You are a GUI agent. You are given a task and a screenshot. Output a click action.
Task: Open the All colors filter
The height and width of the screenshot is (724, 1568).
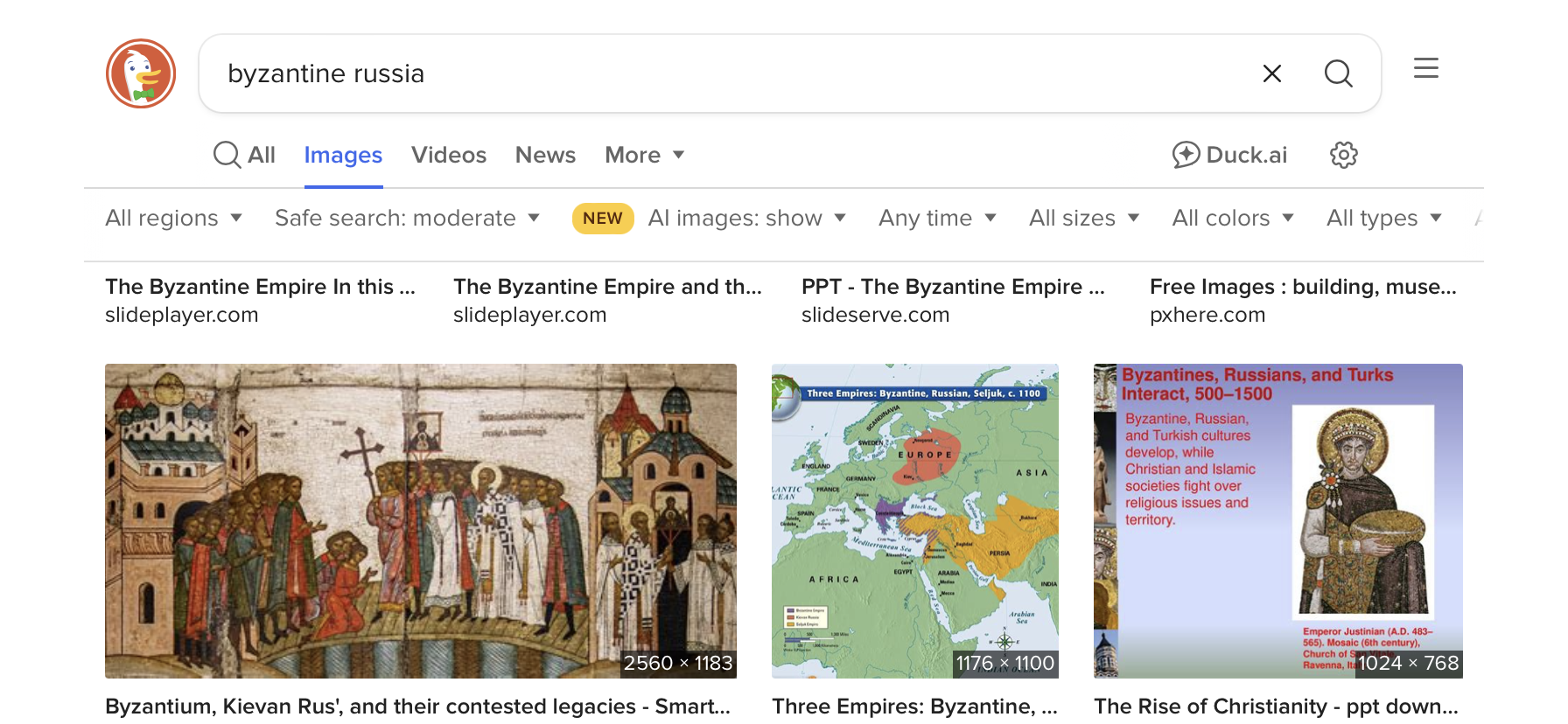point(1232,218)
